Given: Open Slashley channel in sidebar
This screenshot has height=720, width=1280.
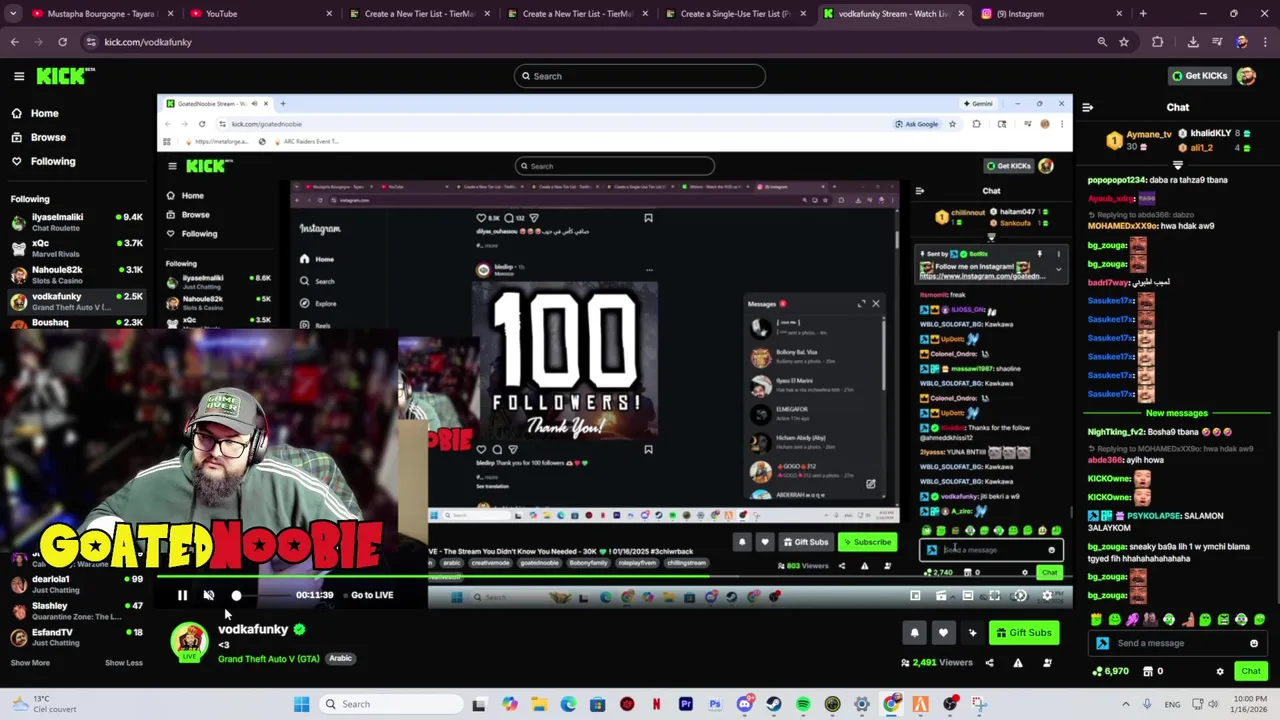Looking at the screenshot, I should [x=76, y=610].
